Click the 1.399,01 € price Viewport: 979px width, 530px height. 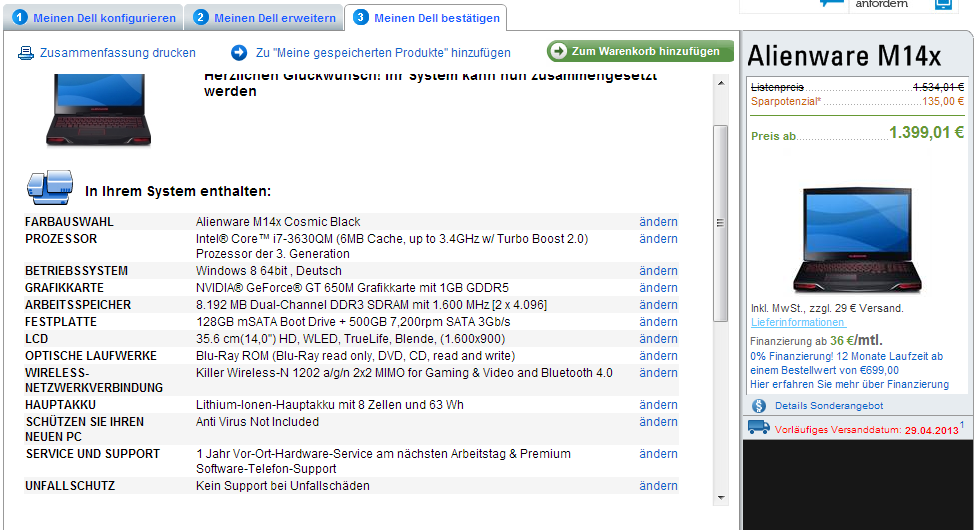tap(926, 132)
